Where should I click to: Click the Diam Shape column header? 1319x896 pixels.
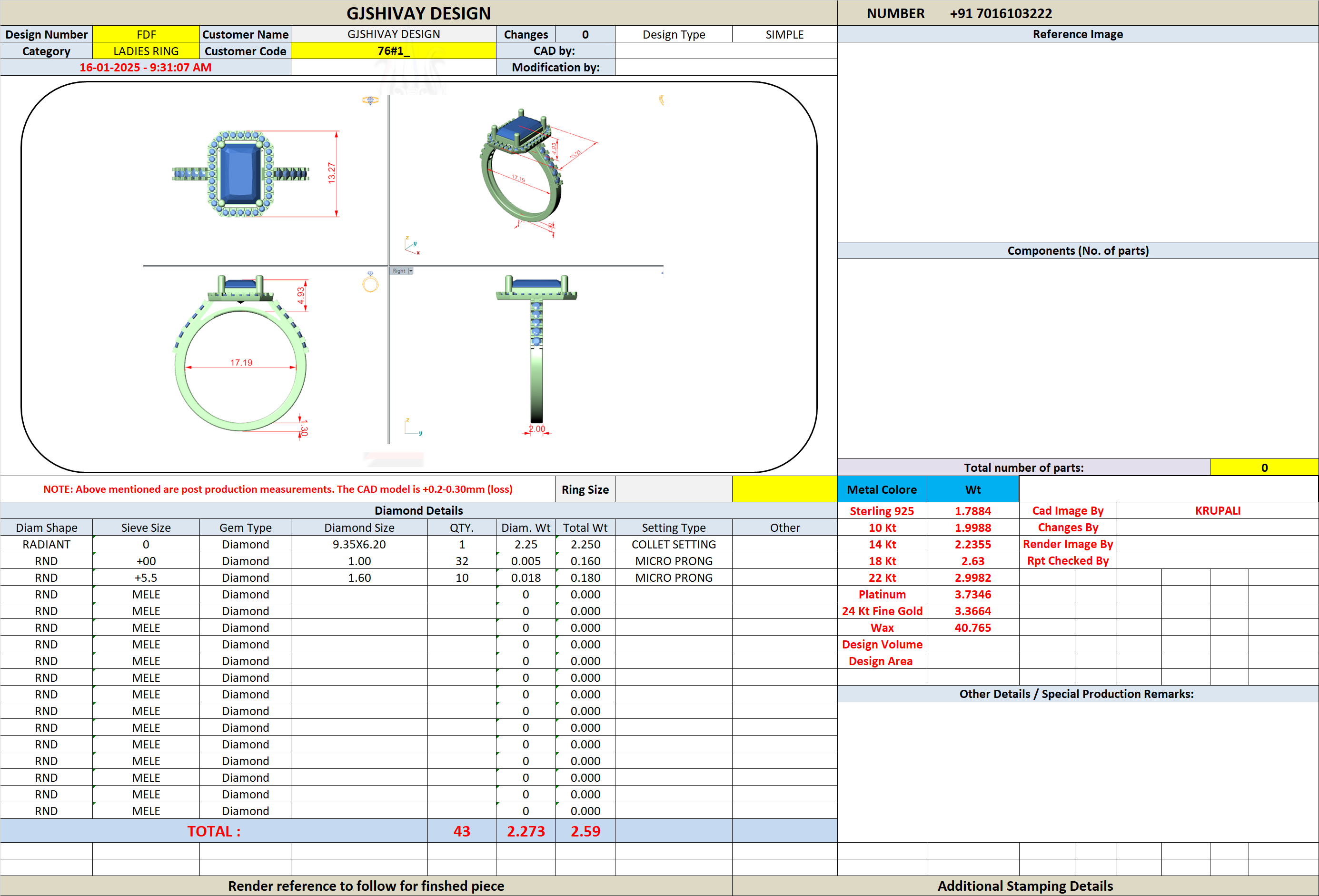tap(47, 528)
